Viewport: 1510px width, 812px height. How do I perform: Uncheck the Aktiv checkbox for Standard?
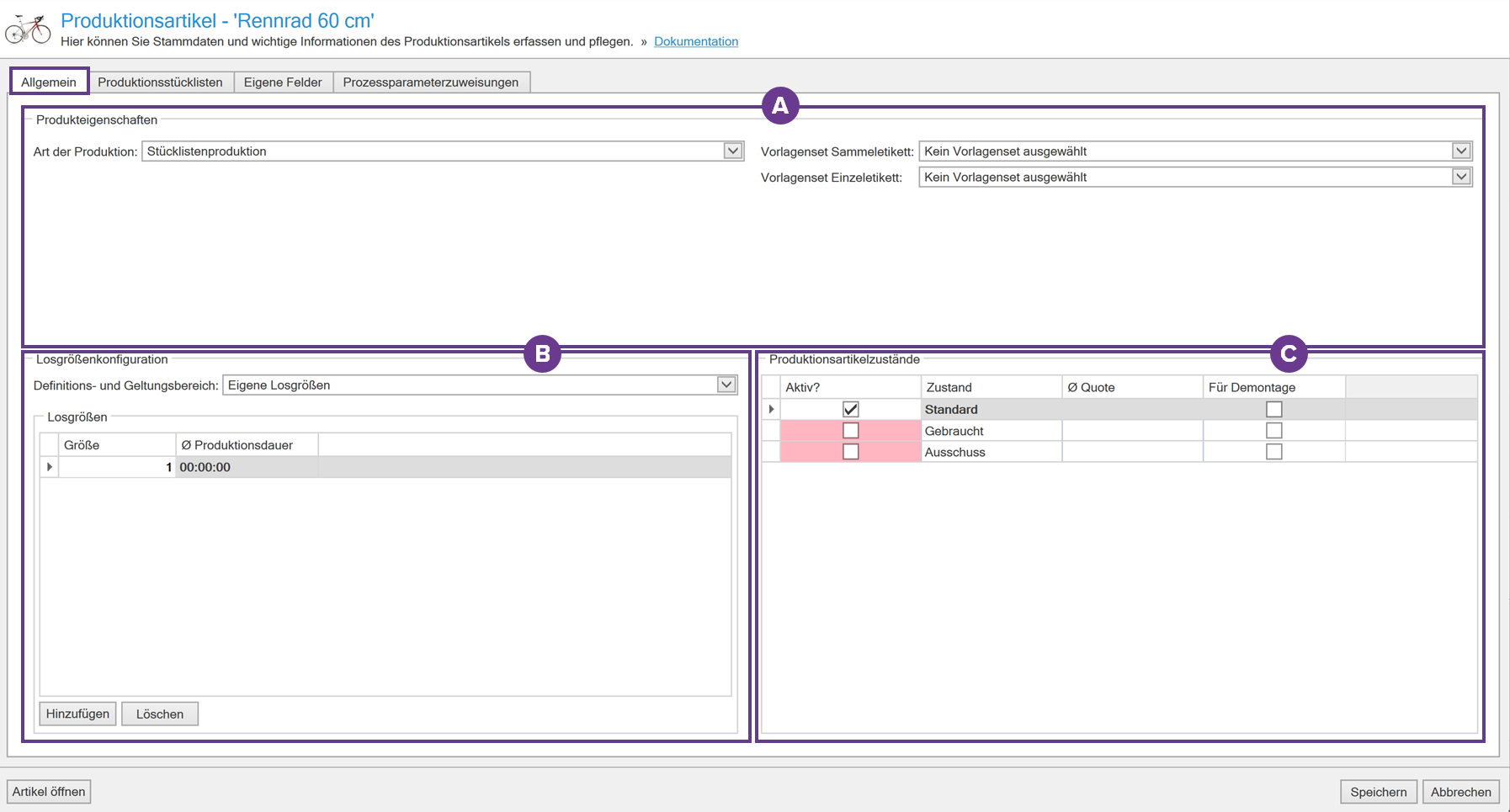[x=850, y=410]
